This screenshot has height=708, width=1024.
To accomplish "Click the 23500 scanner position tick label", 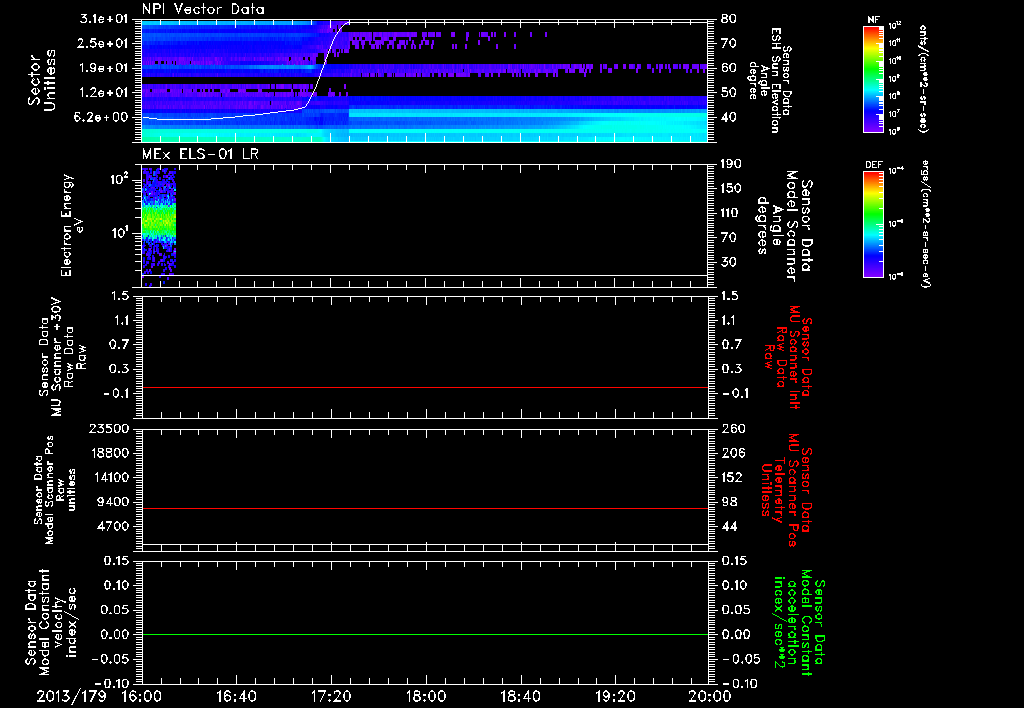I will click(110, 428).
